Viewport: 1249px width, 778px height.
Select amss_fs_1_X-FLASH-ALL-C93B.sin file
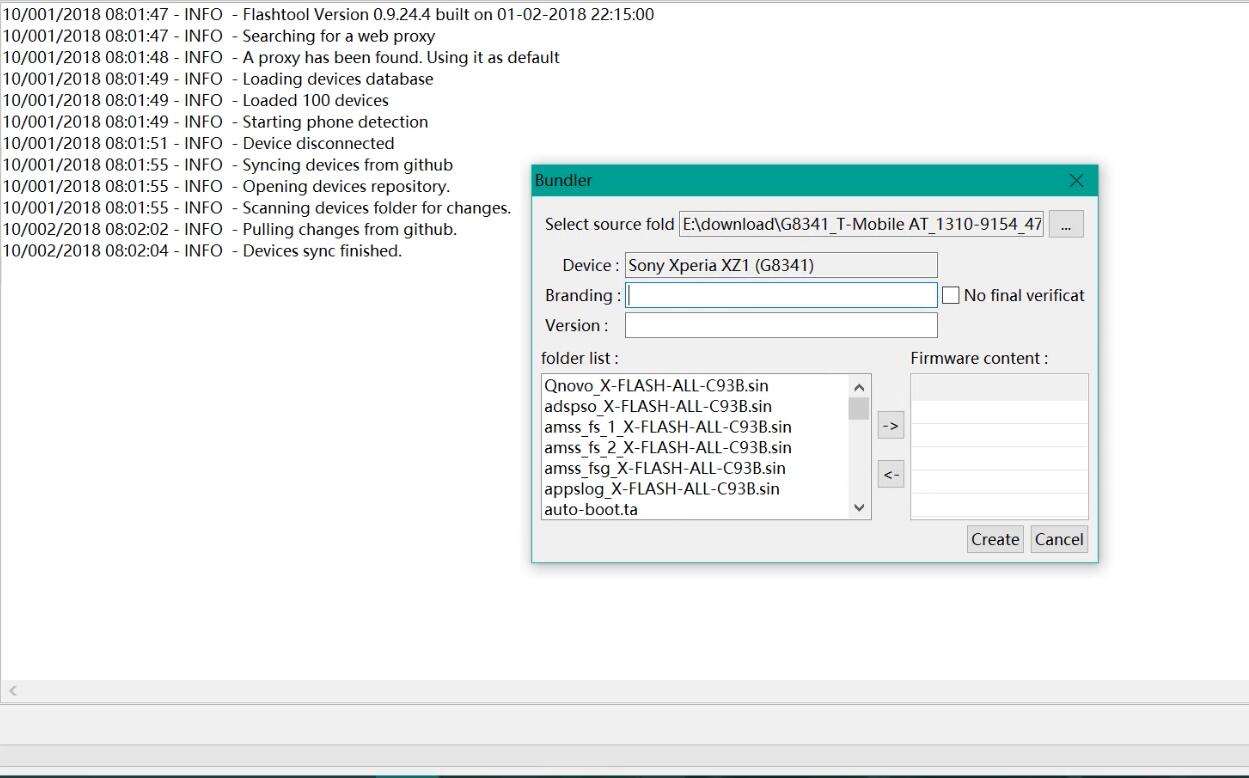click(668, 427)
